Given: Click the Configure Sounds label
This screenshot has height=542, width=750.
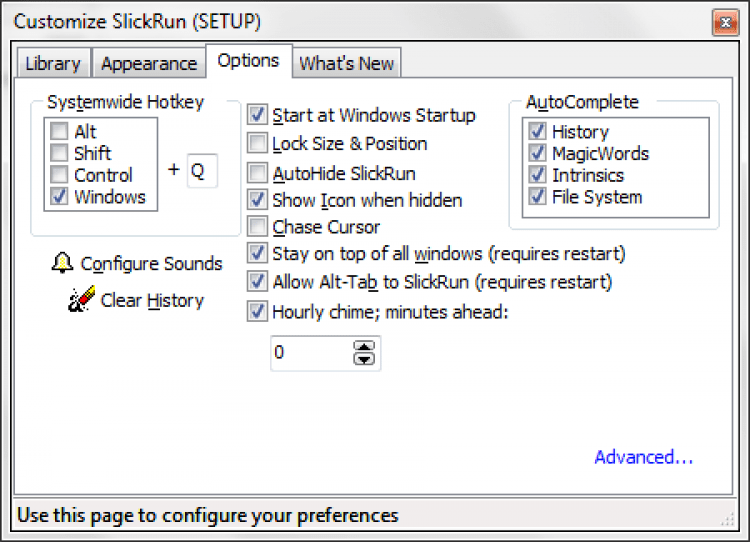Looking at the screenshot, I should pos(151,263).
